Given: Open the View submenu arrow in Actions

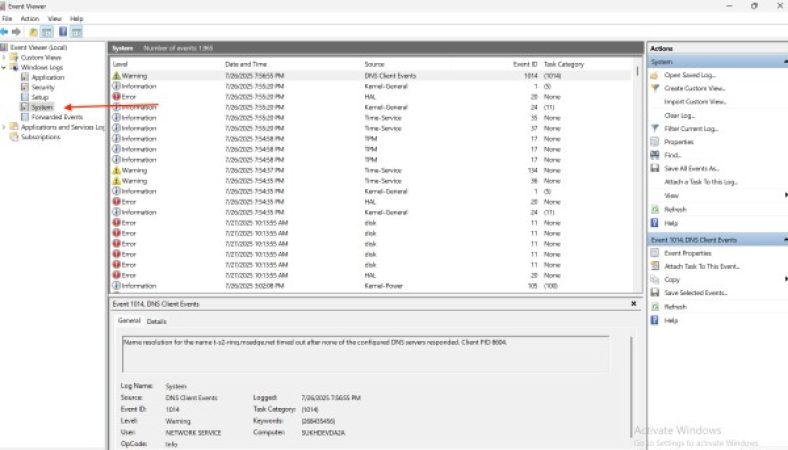Looking at the screenshot, I should [785, 195].
